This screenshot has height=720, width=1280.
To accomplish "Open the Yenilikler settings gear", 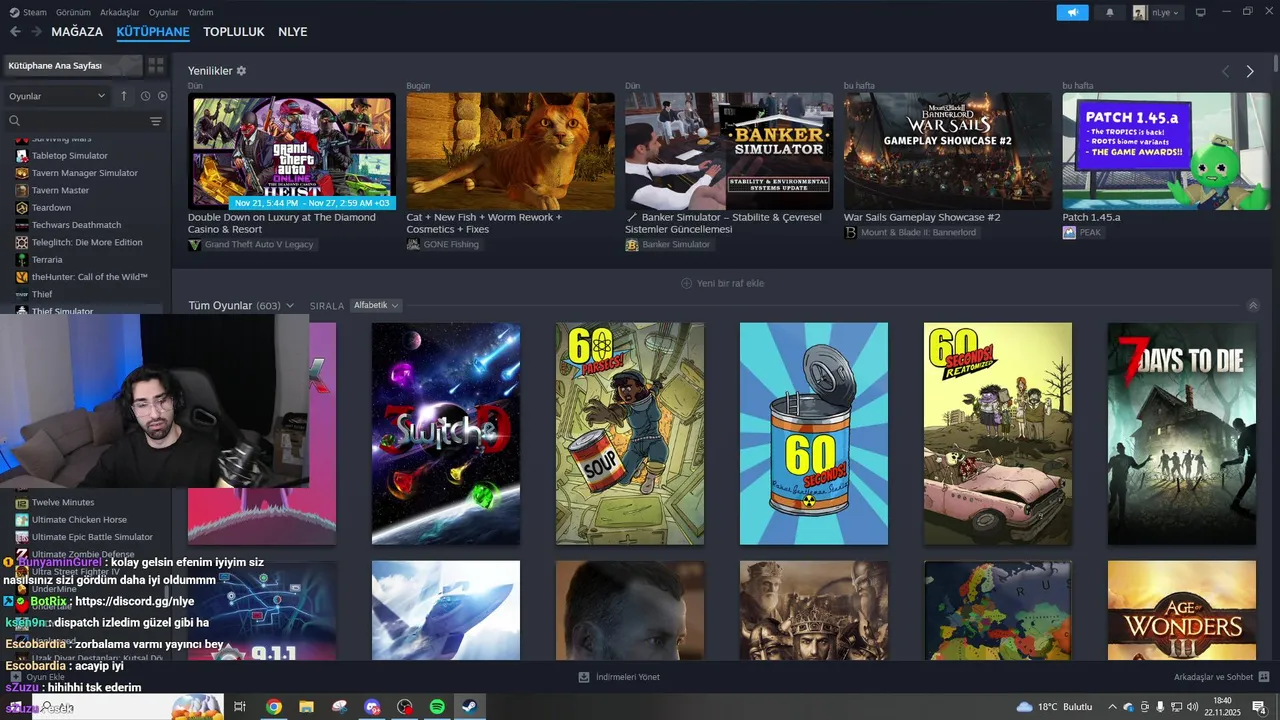I will [241, 71].
